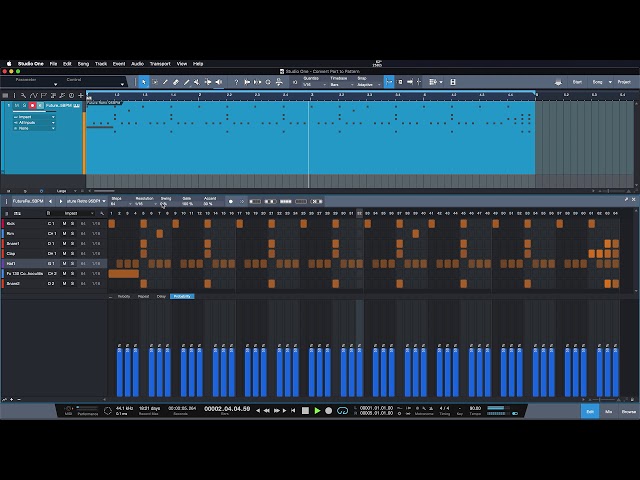
Task: Open the pattern Steps dropdown
Action: (x=121, y=204)
